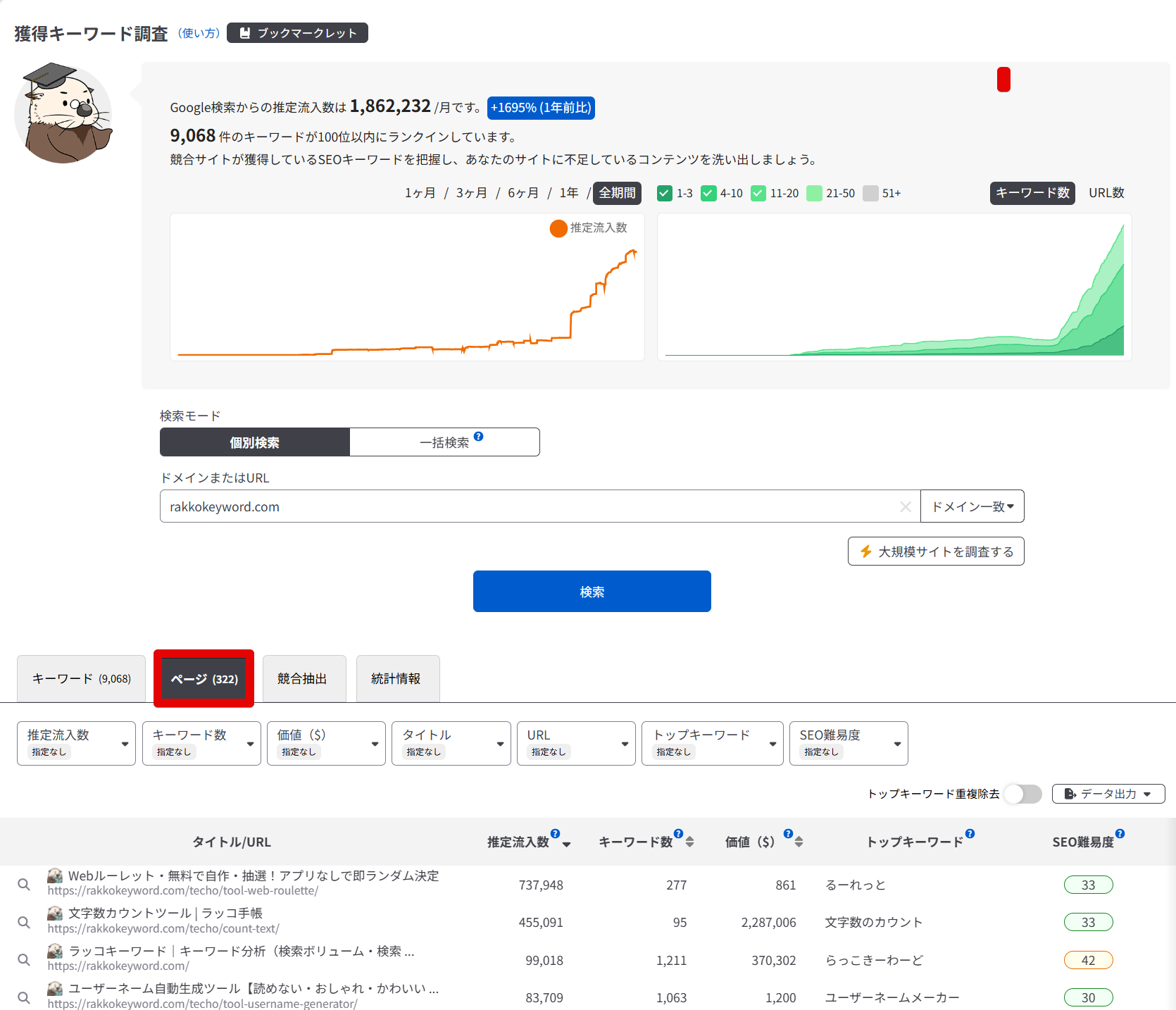This screenshot has width=1176, height=1010.
Task: Click the ドメインまたはURL input field
Action: click(x=528, y=506)
